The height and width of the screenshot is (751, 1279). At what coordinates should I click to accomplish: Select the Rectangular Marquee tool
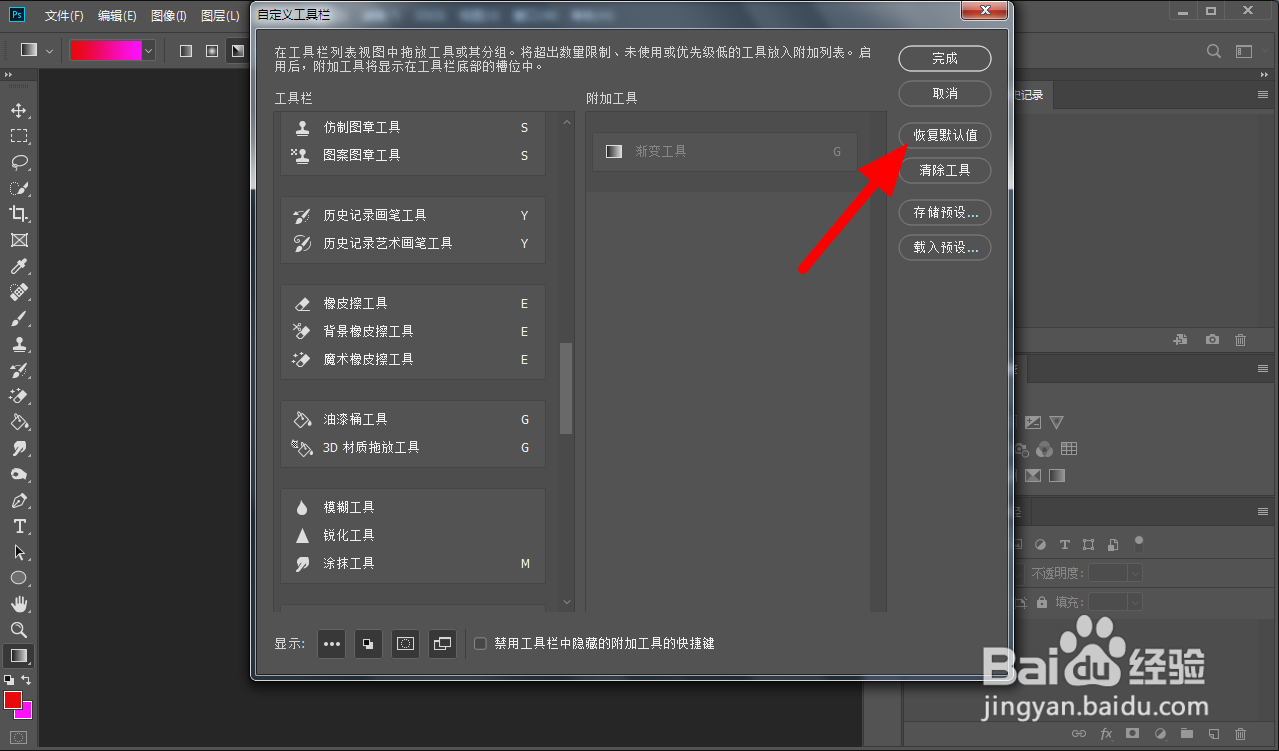[x=19, y=136]
